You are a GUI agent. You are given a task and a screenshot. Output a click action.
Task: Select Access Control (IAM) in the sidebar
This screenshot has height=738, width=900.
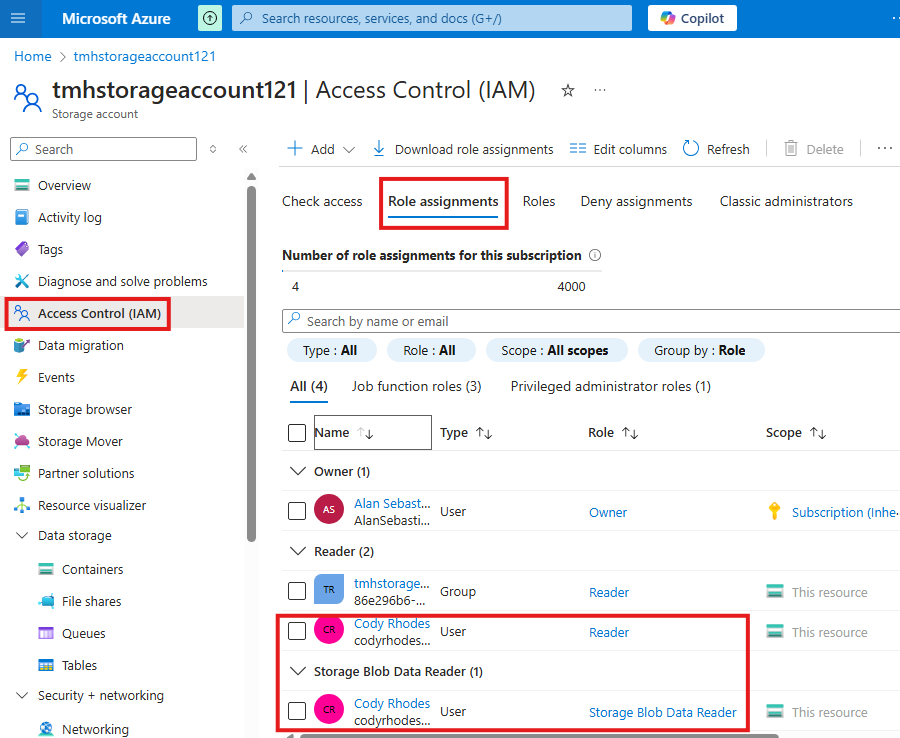99,313
